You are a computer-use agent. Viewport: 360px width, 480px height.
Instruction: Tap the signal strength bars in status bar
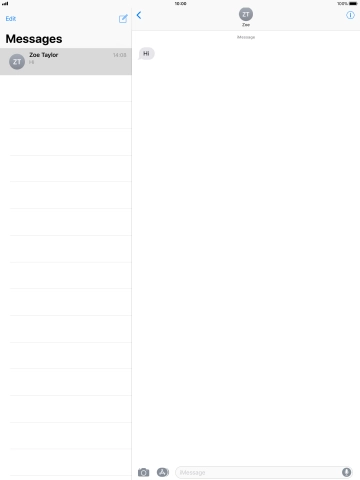click(5, 4)
